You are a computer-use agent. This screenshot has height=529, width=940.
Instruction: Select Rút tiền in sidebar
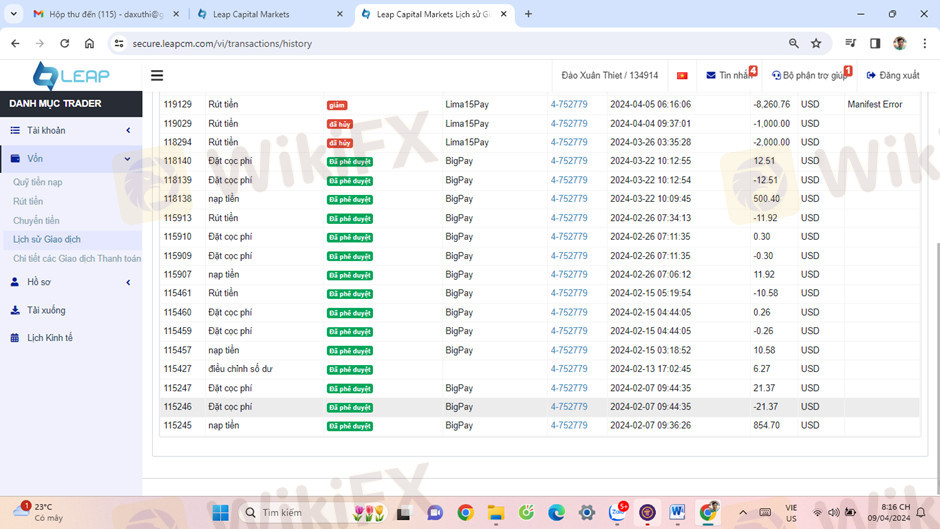[28, 202]
